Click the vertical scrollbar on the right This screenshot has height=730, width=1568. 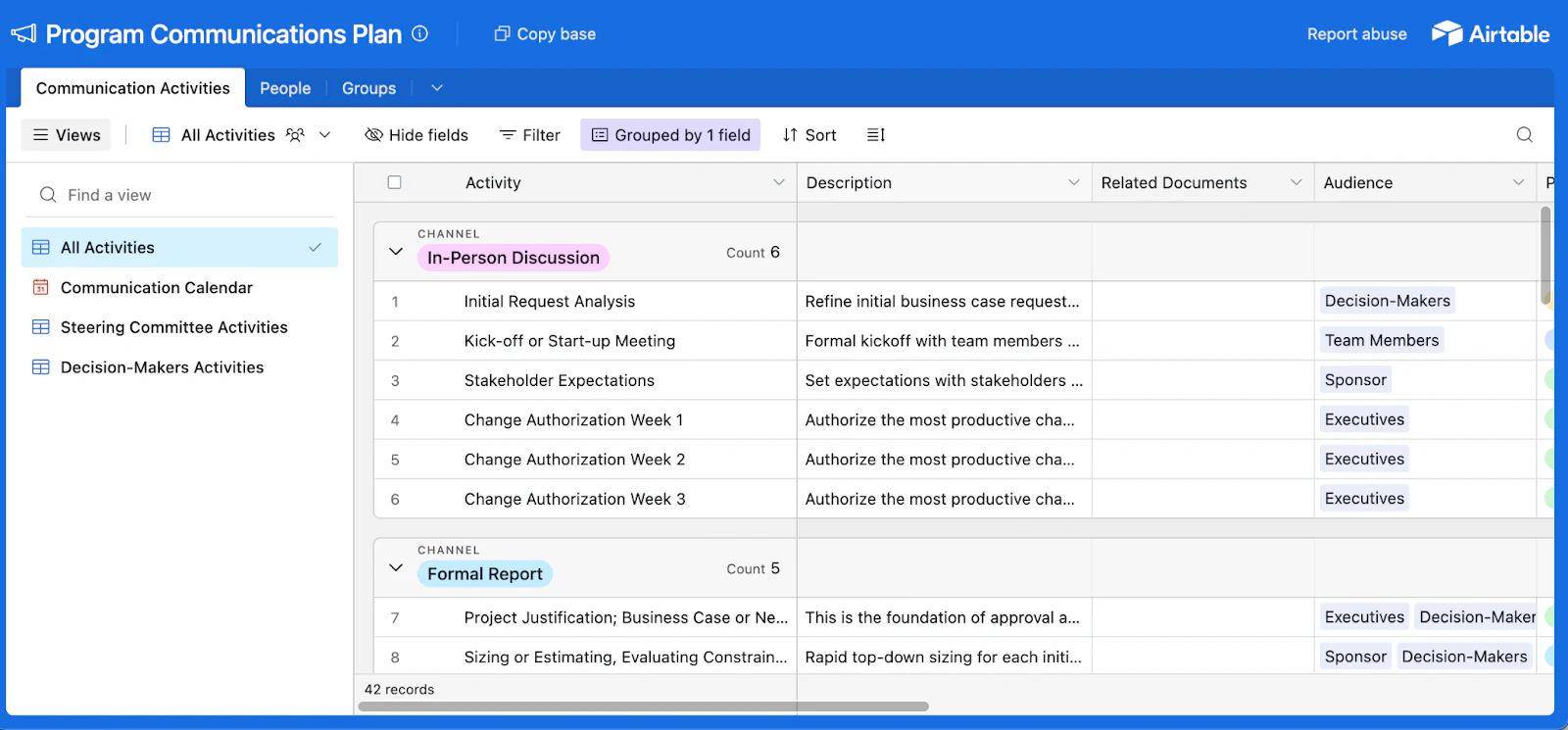[1545, 255]
